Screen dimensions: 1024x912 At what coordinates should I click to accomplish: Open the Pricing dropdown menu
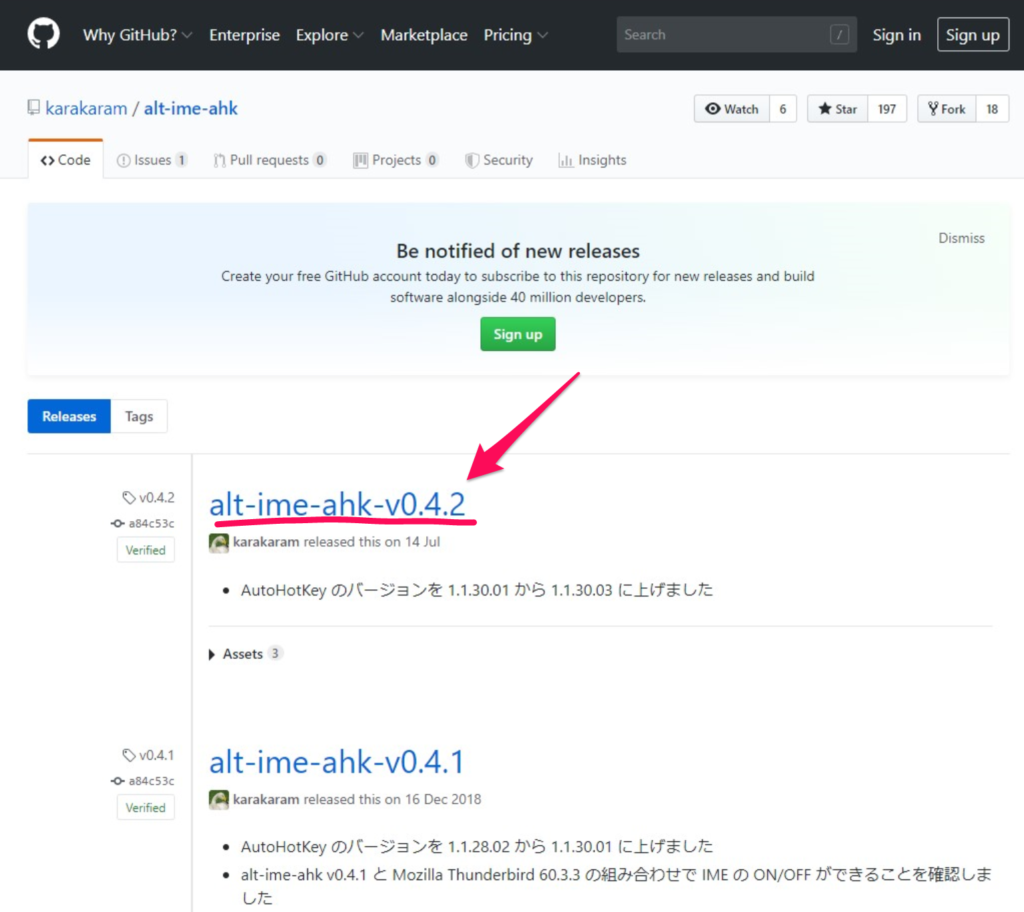coord(515,35)
